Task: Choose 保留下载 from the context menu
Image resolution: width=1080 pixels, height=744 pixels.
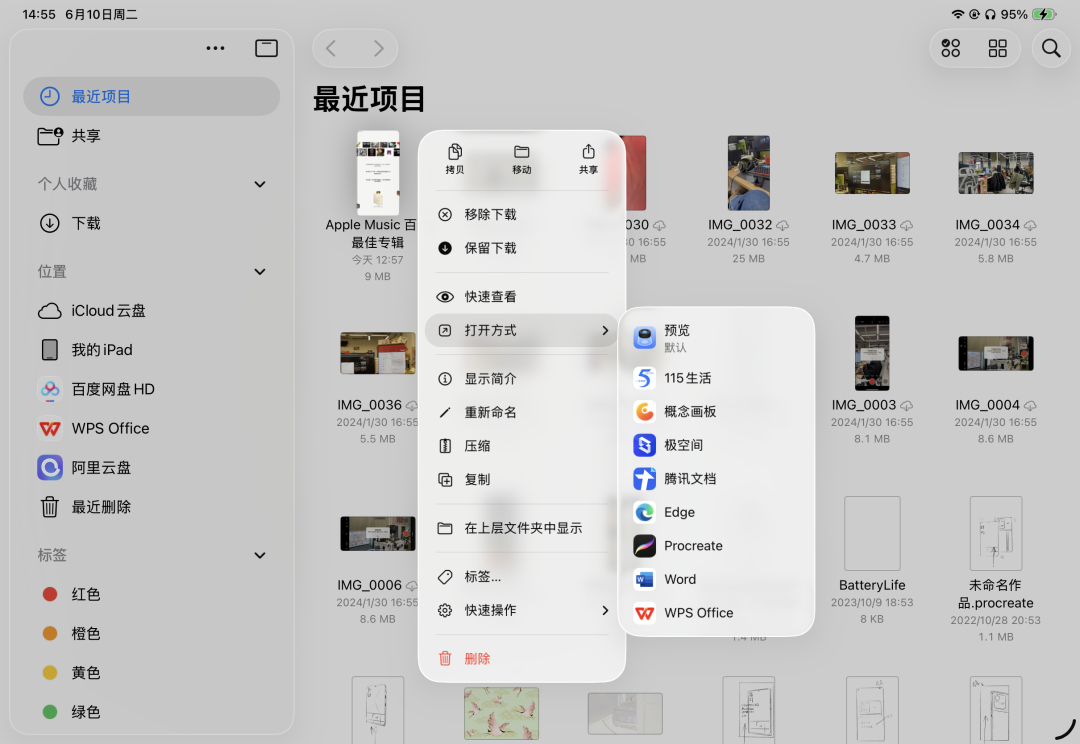Action: (x=522, y=248)
